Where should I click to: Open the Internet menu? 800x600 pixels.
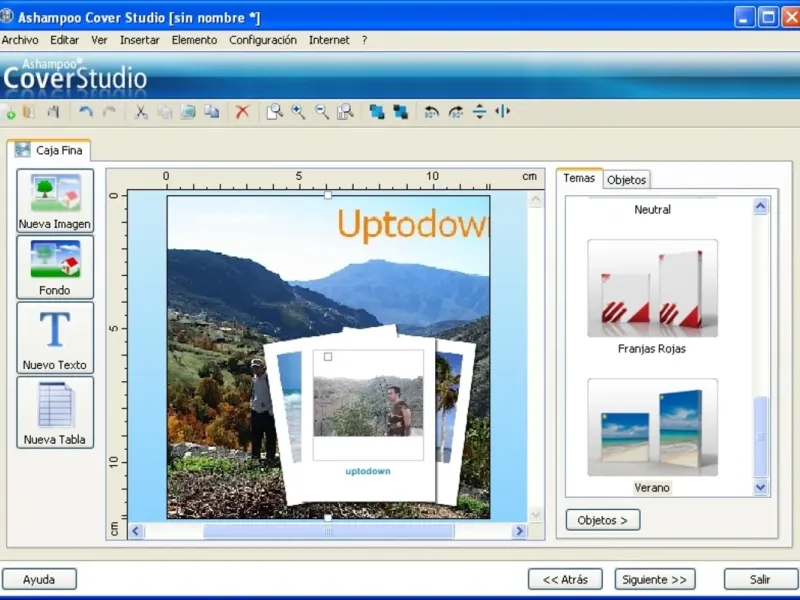point(329,40)
